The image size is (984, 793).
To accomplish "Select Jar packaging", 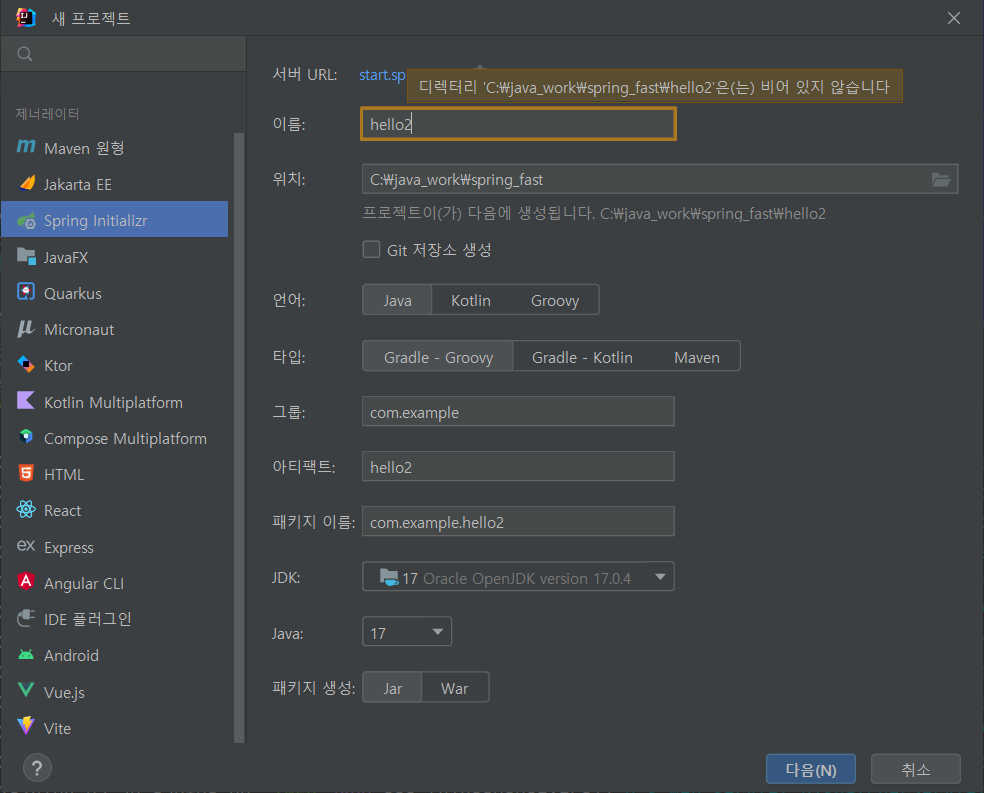I will coord(392,688).
